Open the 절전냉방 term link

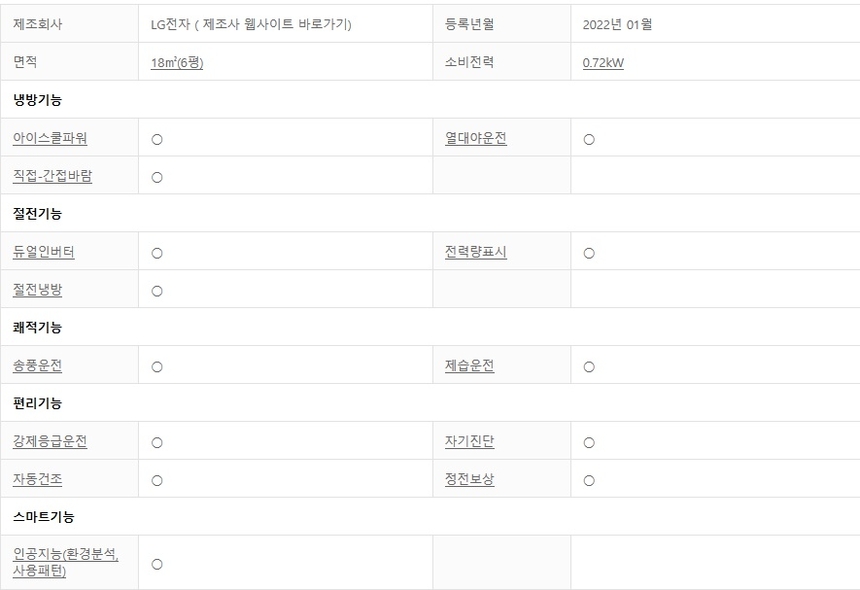click(38, 290)
